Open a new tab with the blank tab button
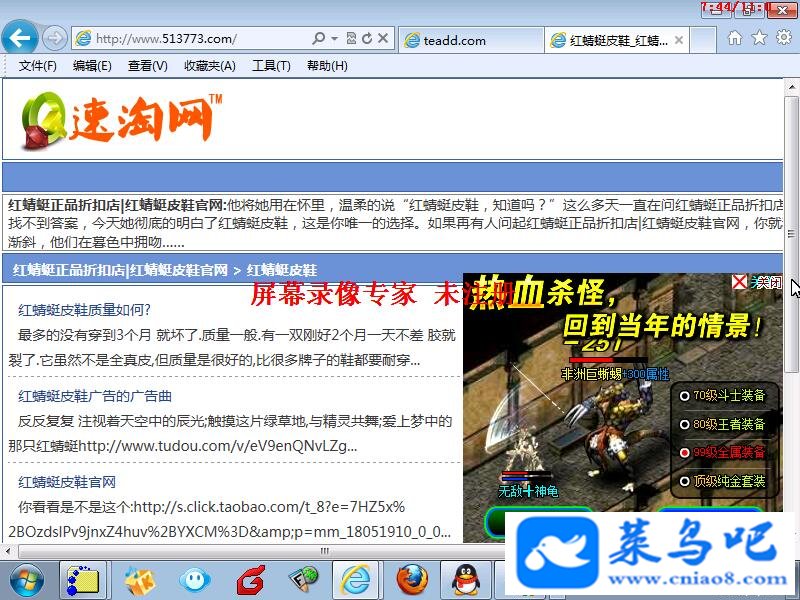 click(x=703, y=40)
